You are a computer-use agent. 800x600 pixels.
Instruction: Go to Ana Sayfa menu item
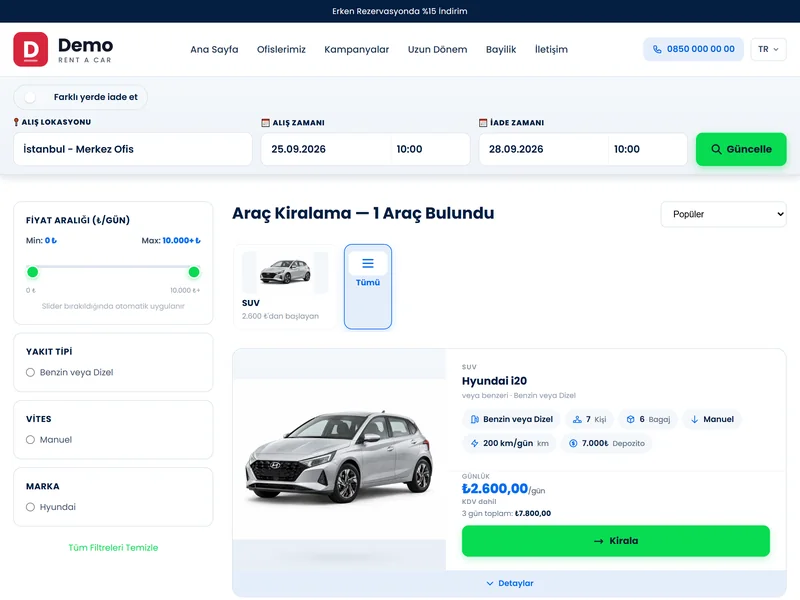214,49
